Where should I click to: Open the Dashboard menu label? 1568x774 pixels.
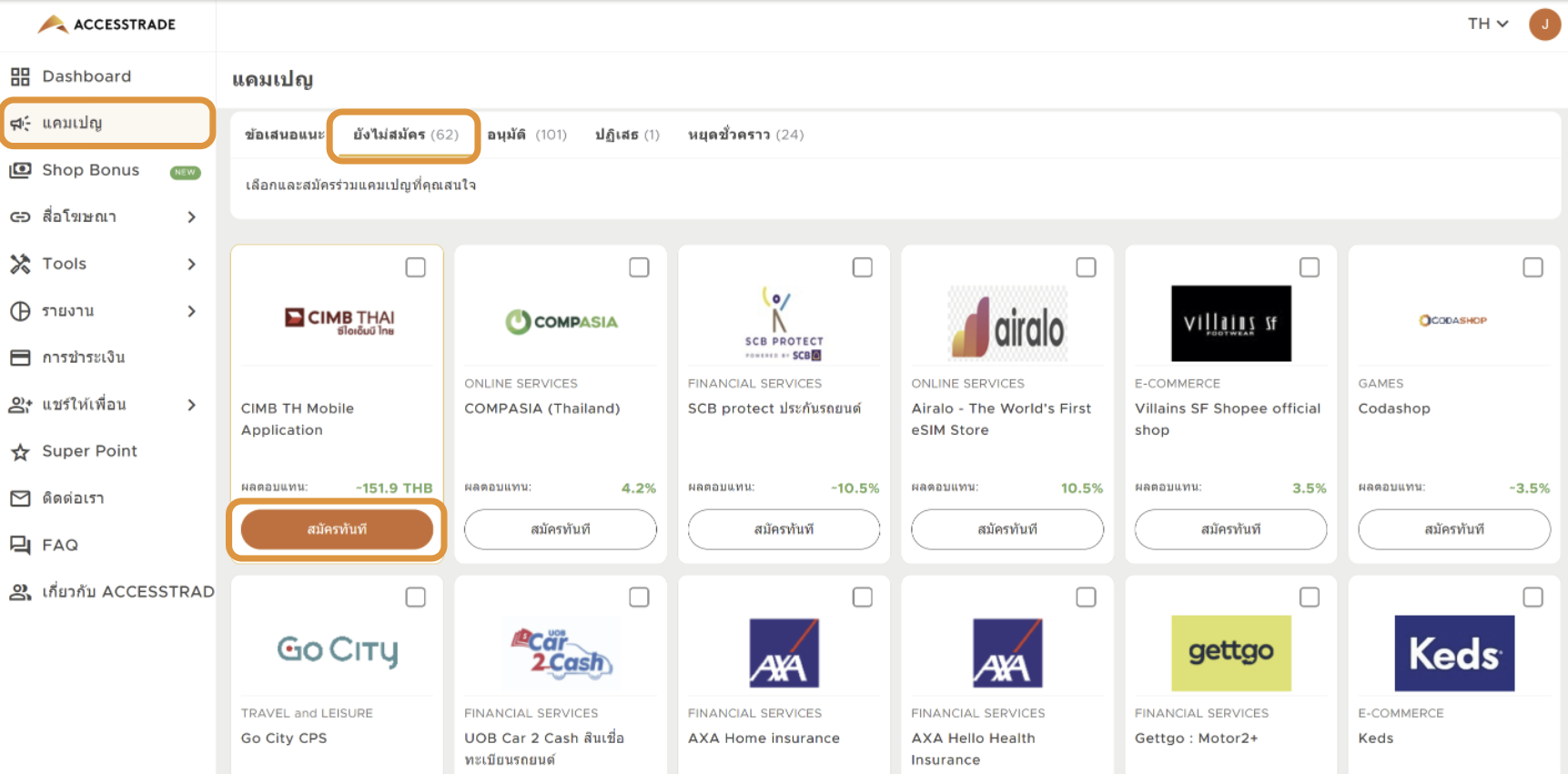(86, 76)
